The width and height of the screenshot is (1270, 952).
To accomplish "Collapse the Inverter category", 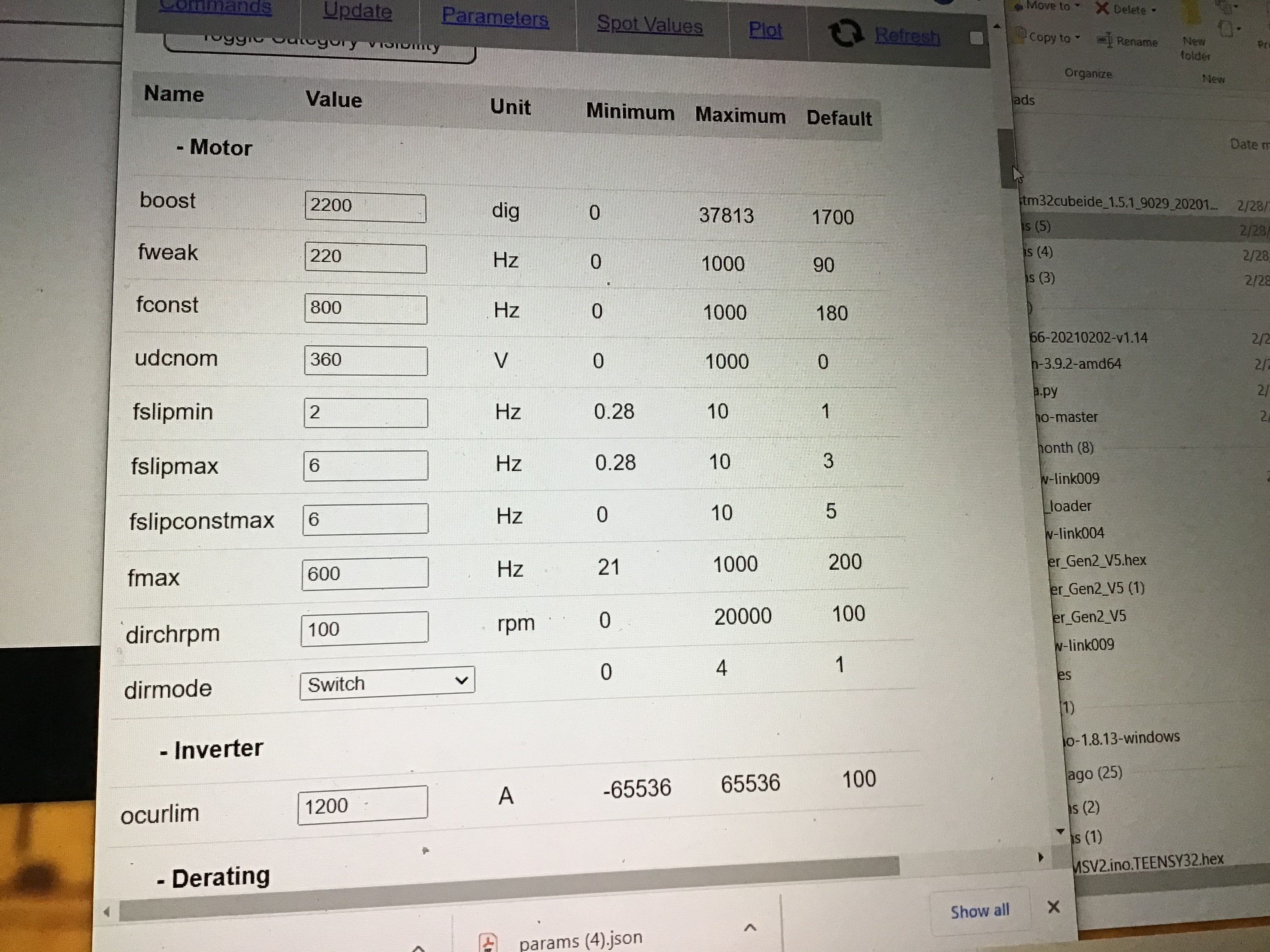I will tap(211, 749).
